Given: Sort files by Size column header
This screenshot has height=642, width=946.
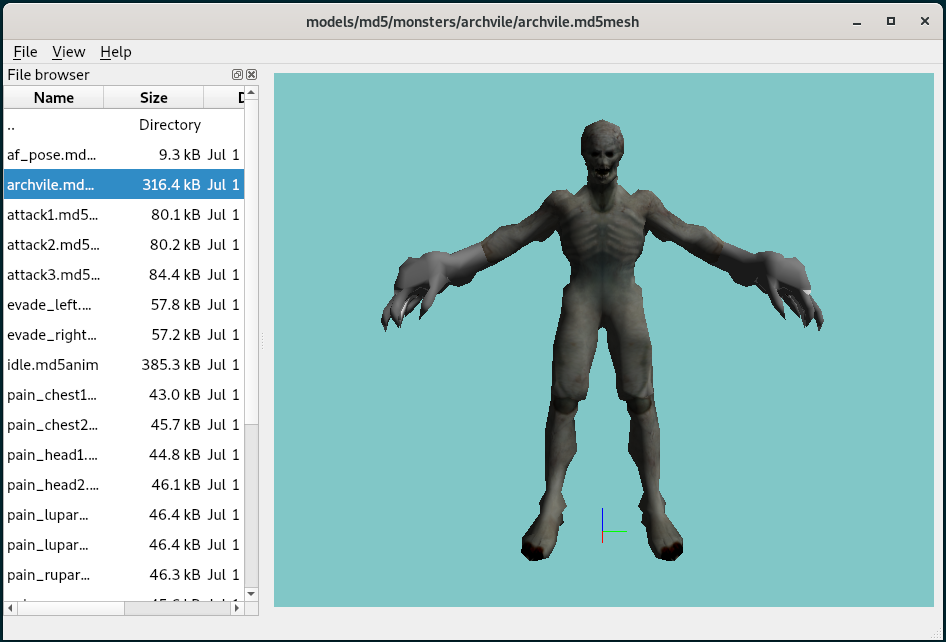Looking at the screenshot, I should (x=153, y=97).
